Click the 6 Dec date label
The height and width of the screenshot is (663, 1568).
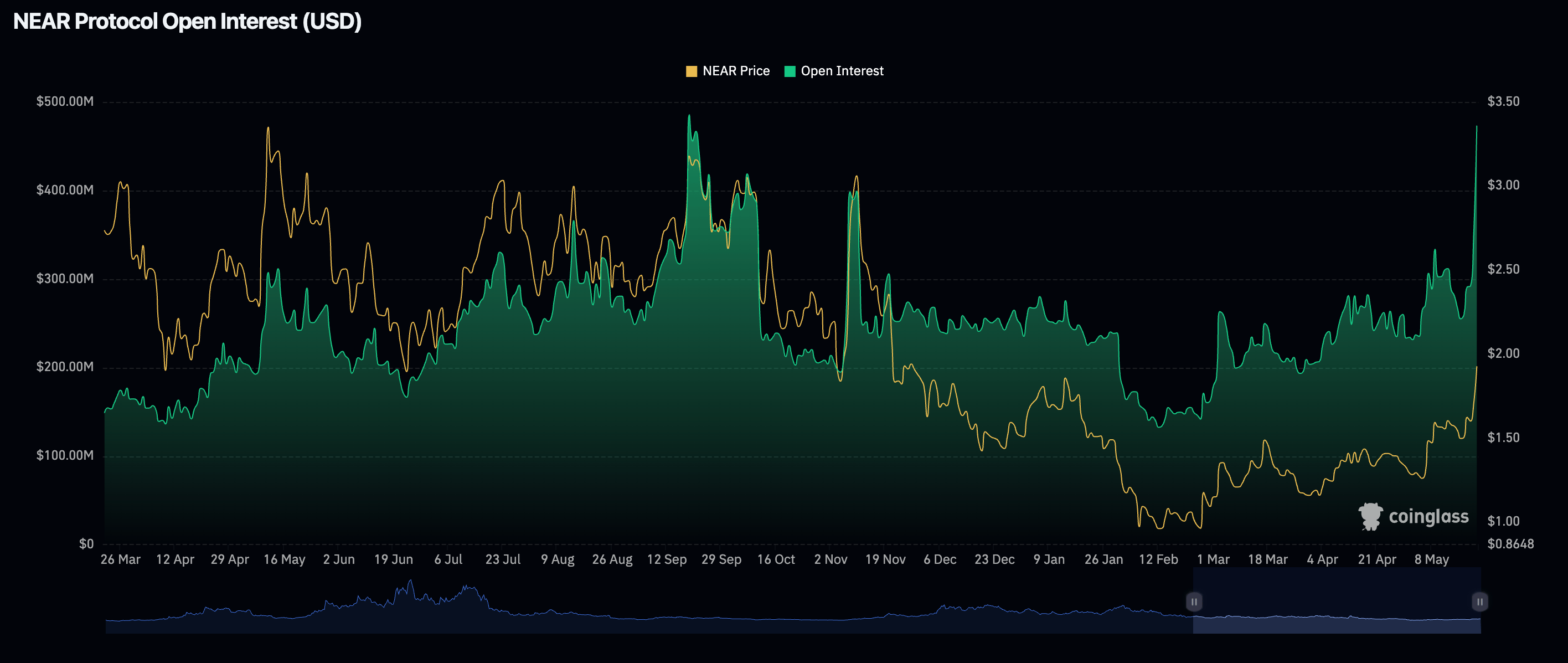tap(940, 559)
